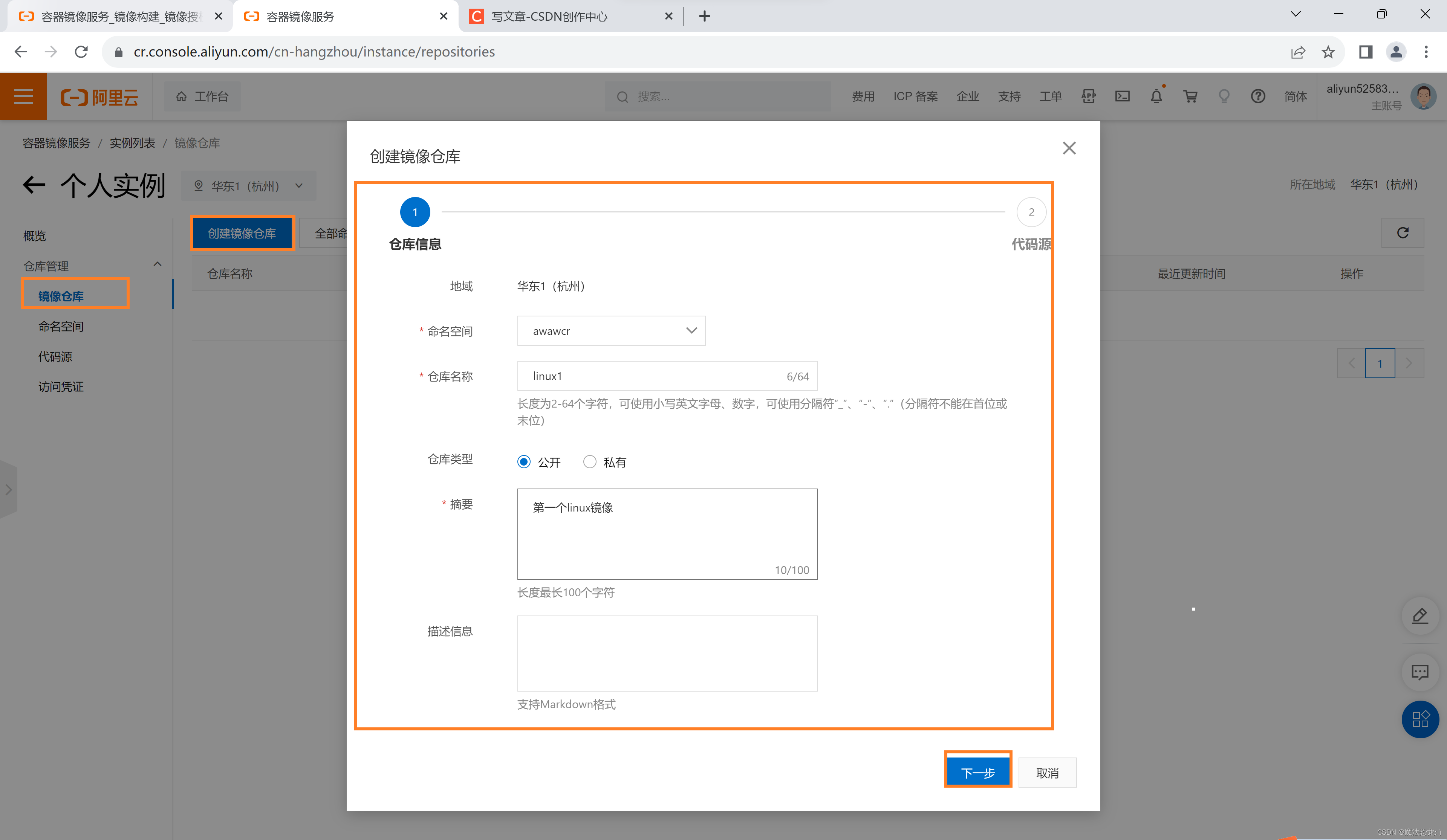The width and height of the screenshot is (1447, 840).
Task: Expand the 华东1（杭州） region selector
Action: tap(248, 186)
